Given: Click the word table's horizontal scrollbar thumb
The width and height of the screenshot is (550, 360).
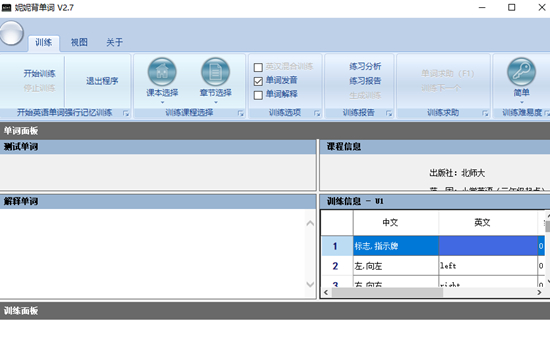Looking at the screenshot, I should point(387,292).
